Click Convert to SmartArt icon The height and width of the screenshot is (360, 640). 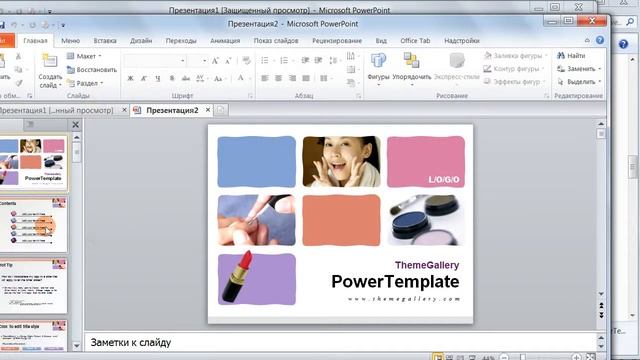pyautogui.click(x=351, y=82)
